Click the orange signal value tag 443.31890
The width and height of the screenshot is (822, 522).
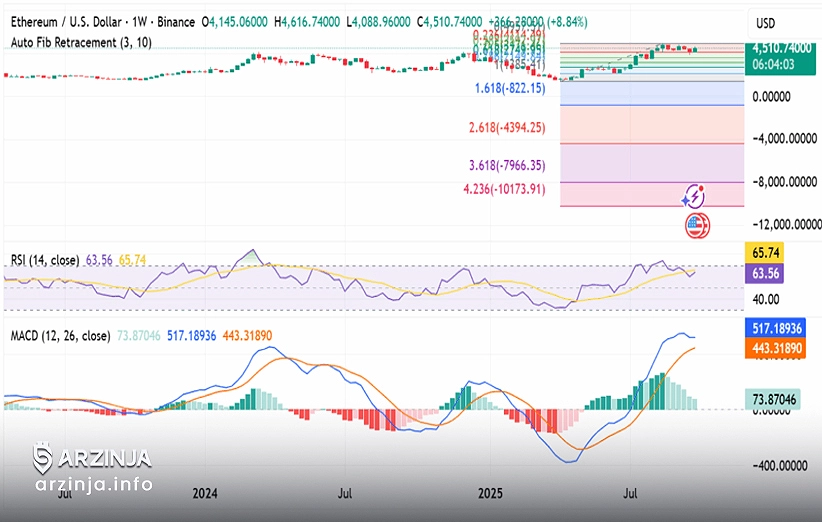783,347
